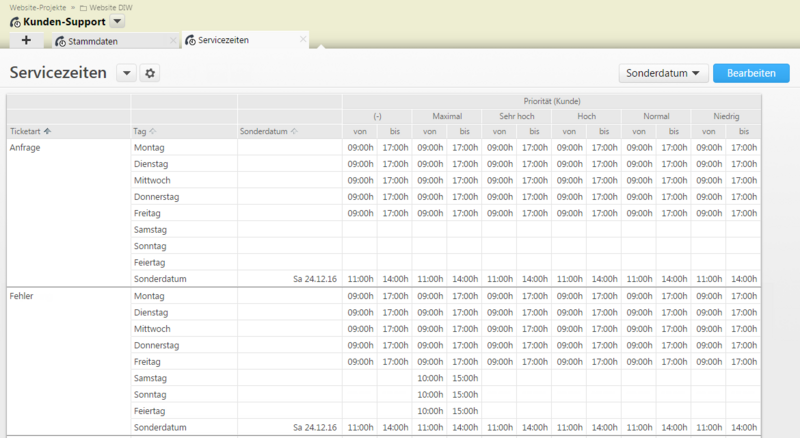Viewport: 800px width, 438px height.
Task: Click the Normal priority header
Action: (x=656, y=116)
